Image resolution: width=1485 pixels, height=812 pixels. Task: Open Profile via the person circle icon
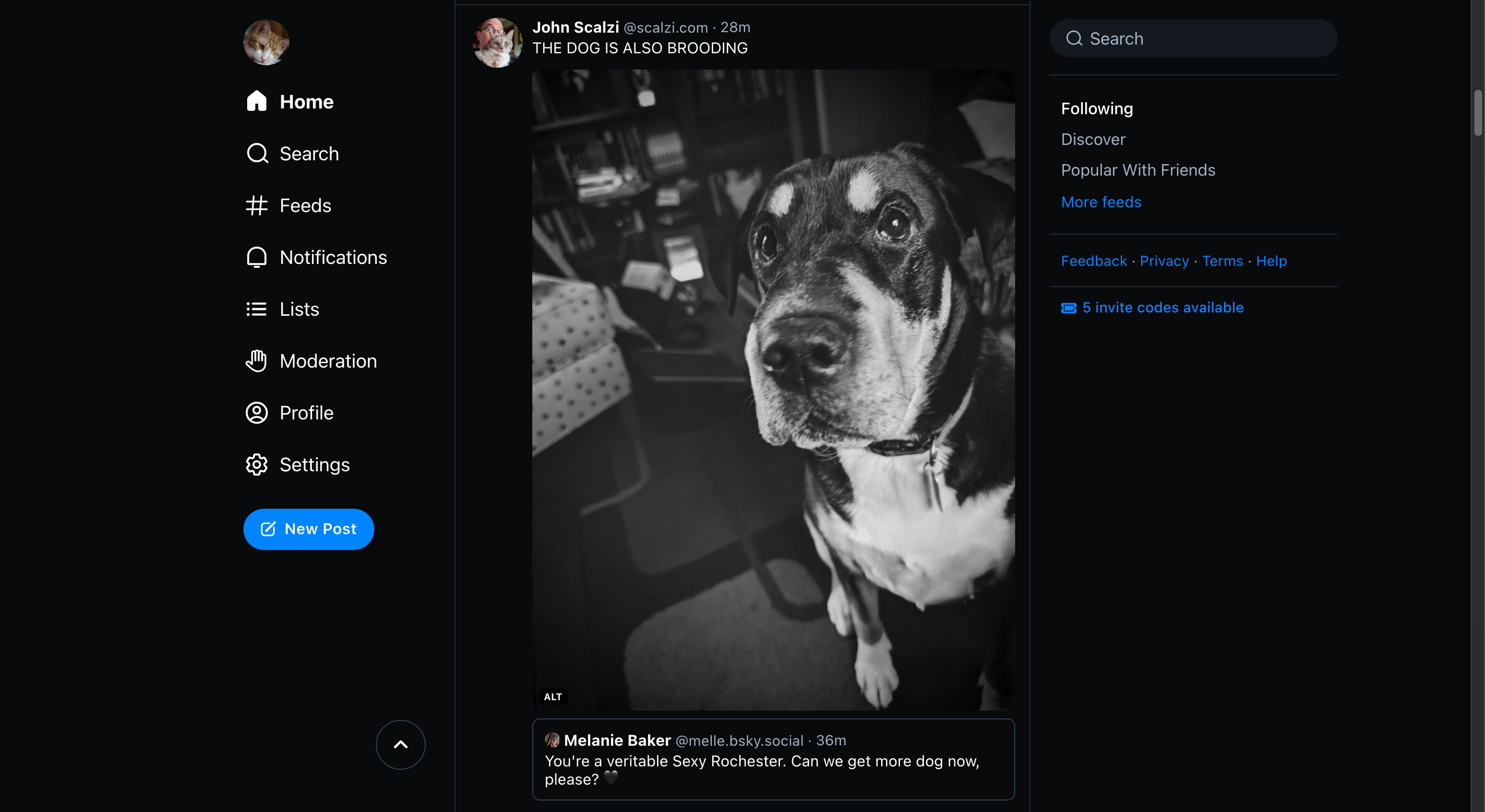[256, 413]
